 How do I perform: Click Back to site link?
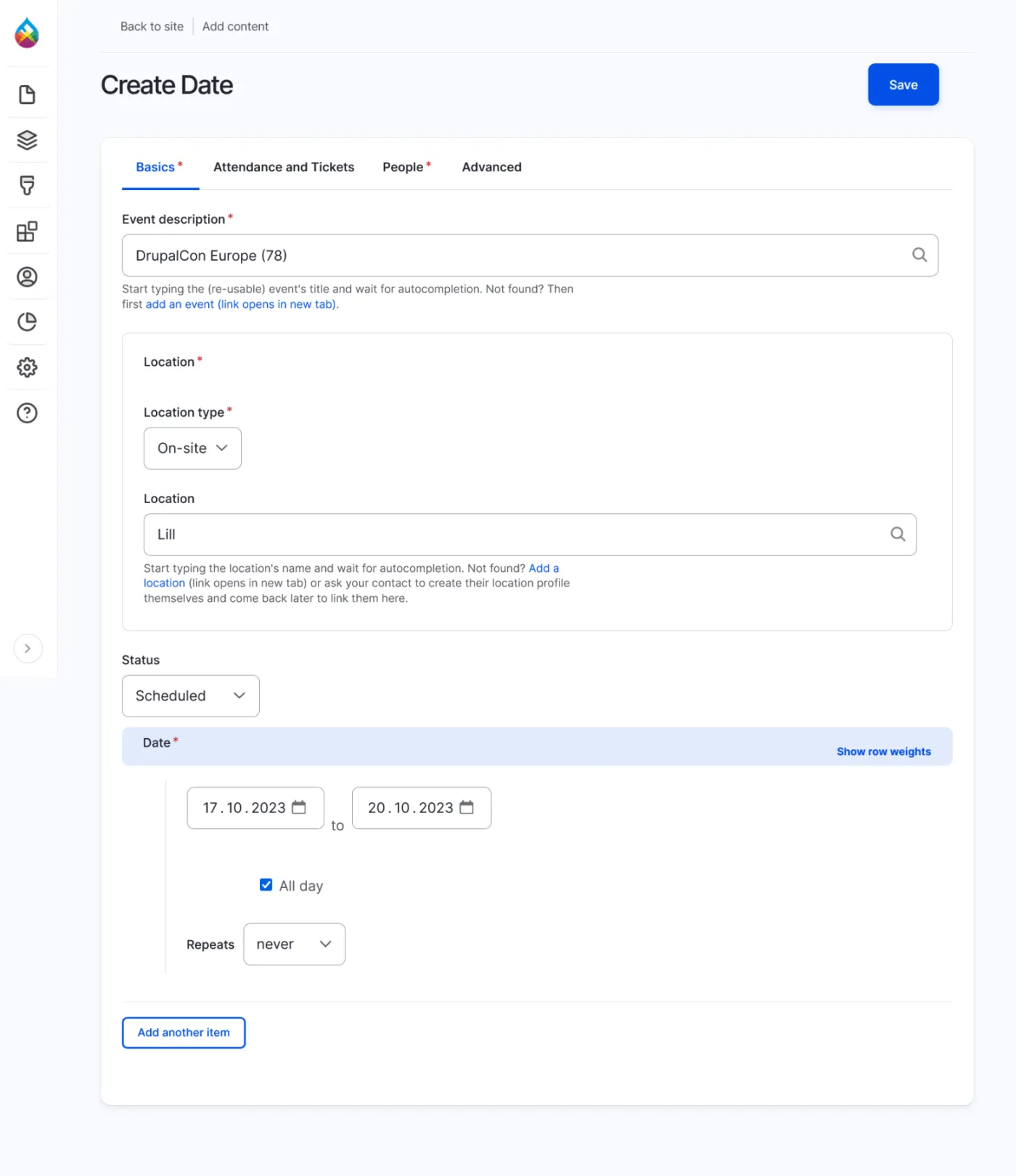click(x=152, y=26)
